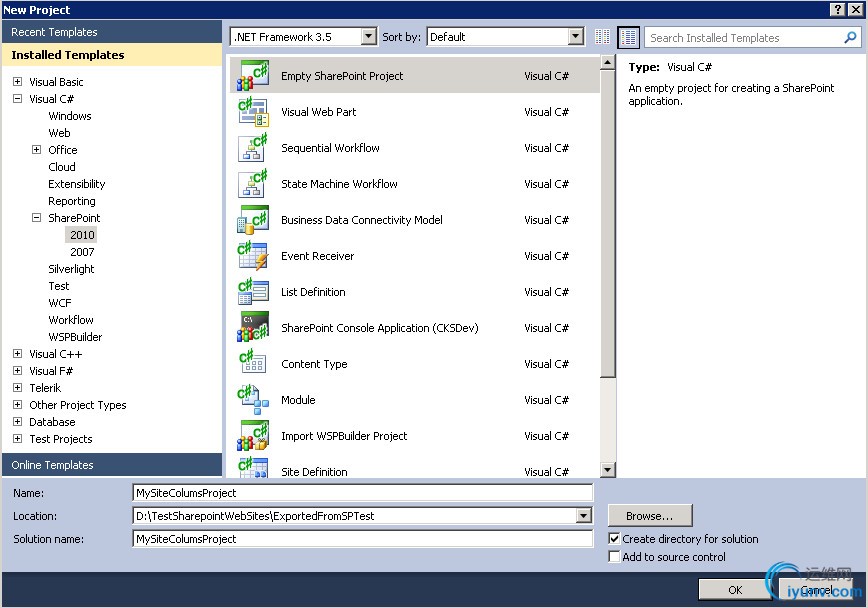Screen dimensions: 868x608
Task: Expand Other Project Types node
Action: coord(18,405)
